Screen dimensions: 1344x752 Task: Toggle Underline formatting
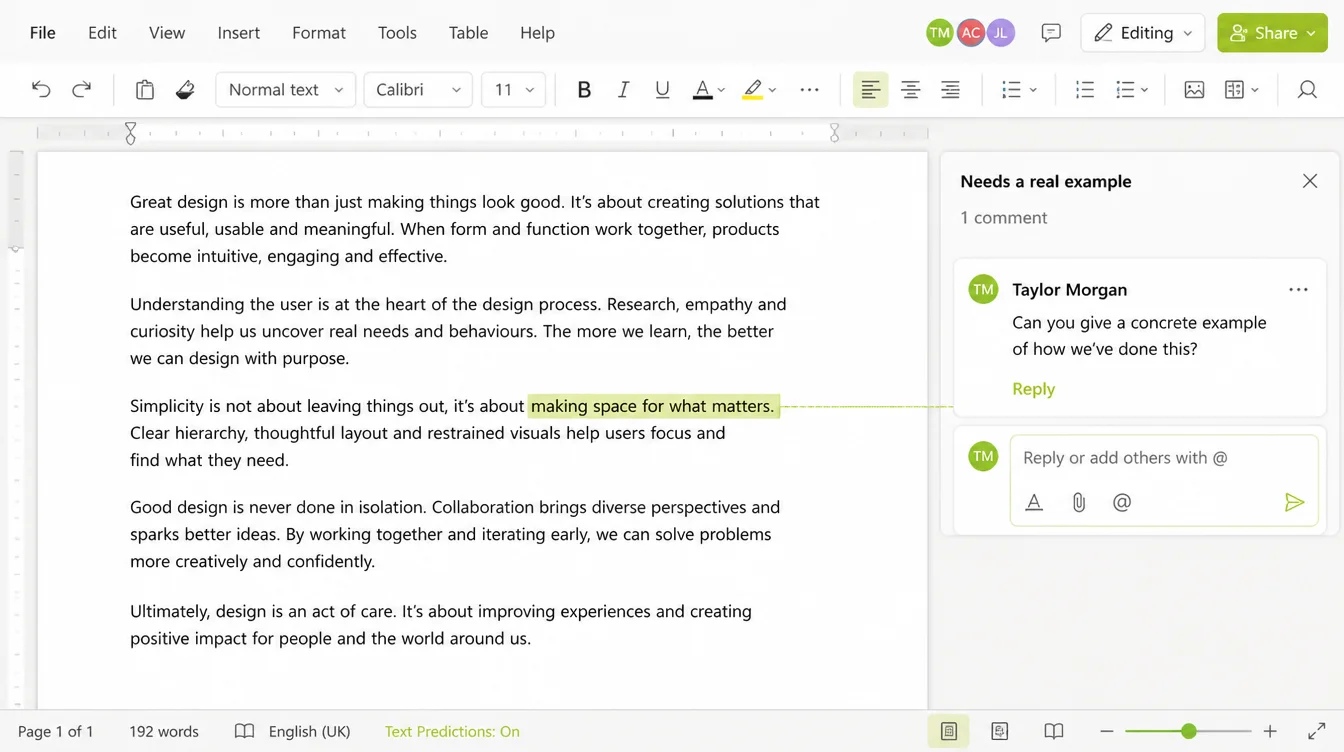[x=662, y=90]
